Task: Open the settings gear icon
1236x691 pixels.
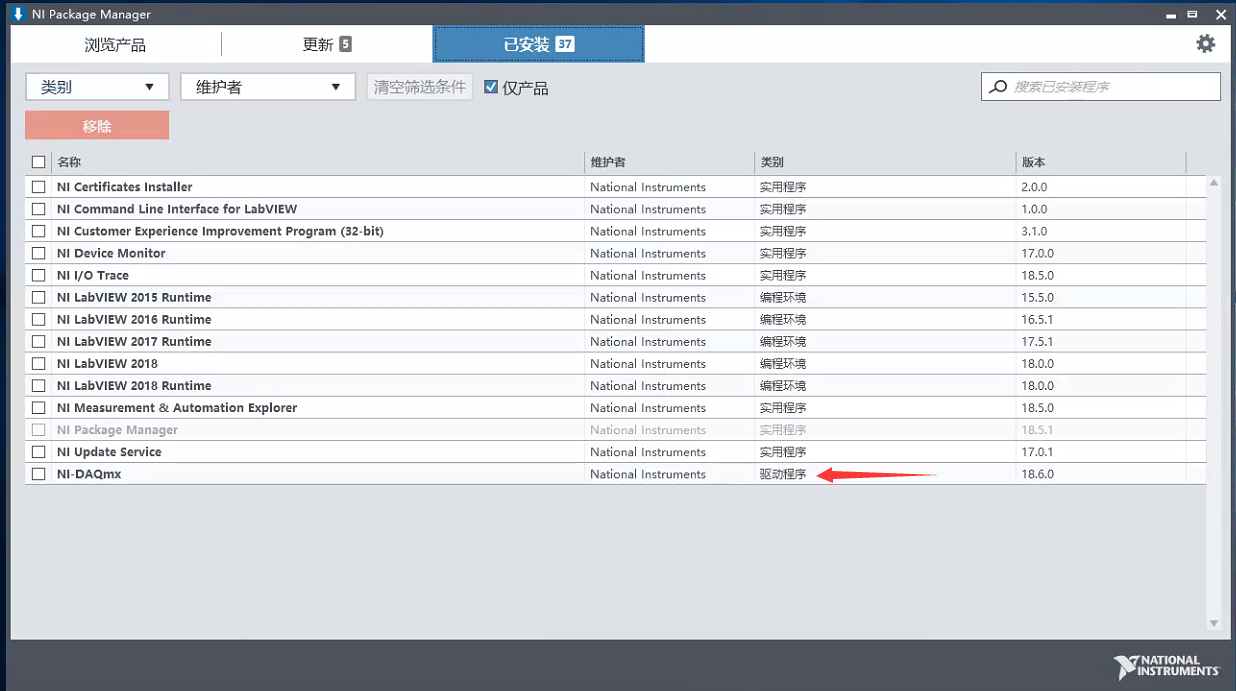Action: tap(1205, 44)
